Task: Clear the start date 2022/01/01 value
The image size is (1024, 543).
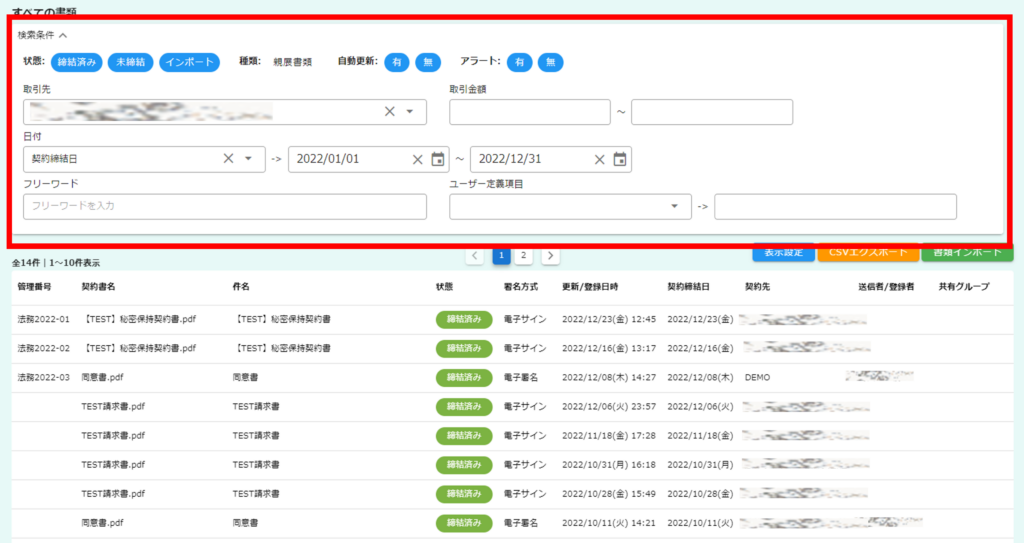Action: click(417, 159)
